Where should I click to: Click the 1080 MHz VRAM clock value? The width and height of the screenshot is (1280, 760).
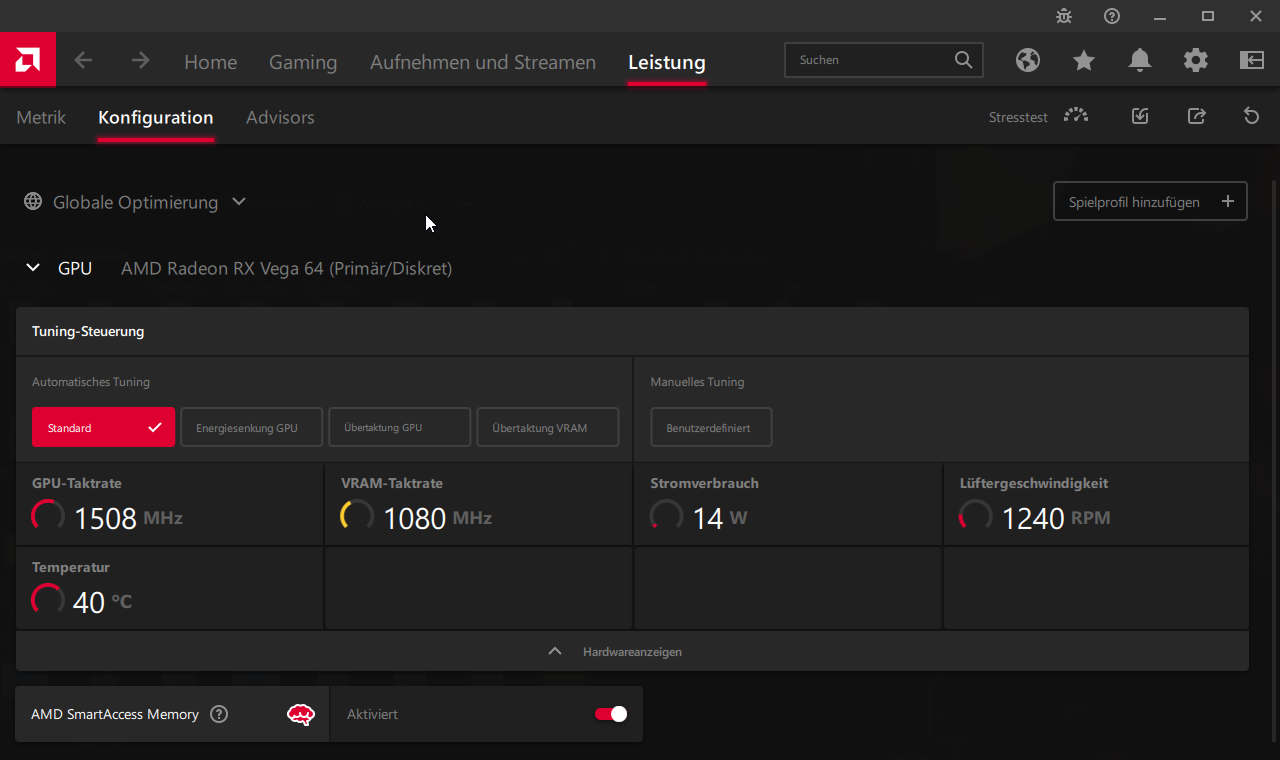tap(437, 518)
